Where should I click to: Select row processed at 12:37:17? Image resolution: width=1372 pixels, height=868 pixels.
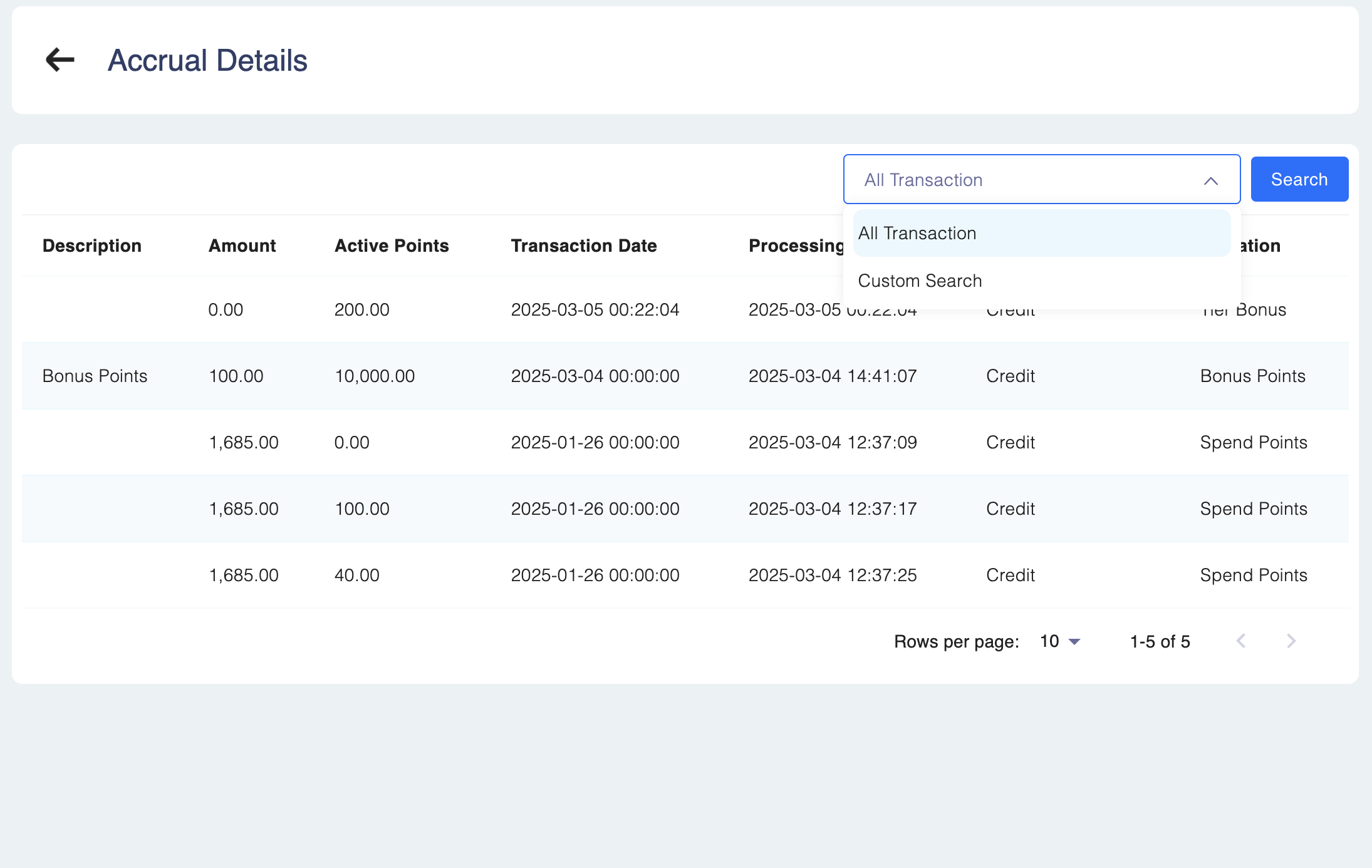[832, 509]
